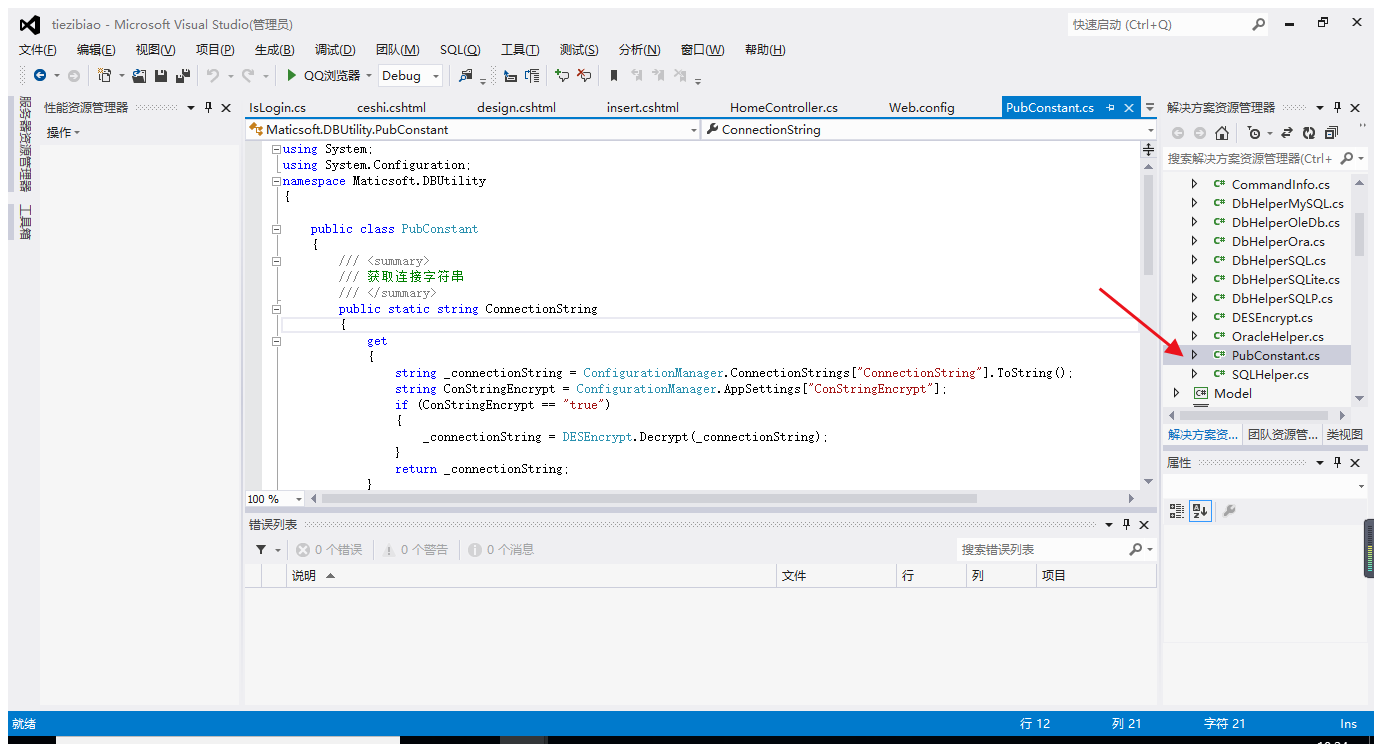1382x744 pixels.
Task: Sort error list by 说明 column
Action: click(x=532, y=576)
